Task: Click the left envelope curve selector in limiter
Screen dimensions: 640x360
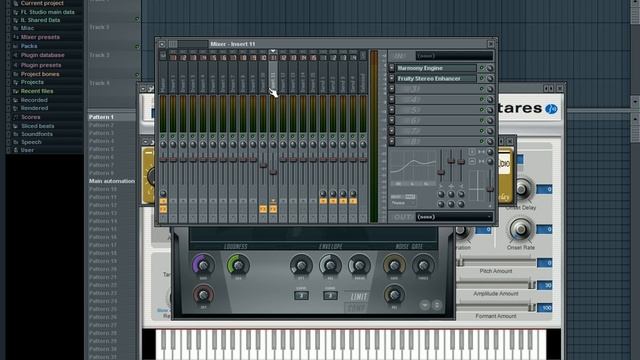Action: pyautogui.click(x=301, y=296)
